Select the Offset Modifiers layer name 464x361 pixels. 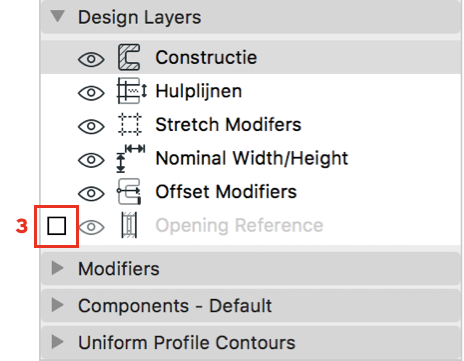226,192
